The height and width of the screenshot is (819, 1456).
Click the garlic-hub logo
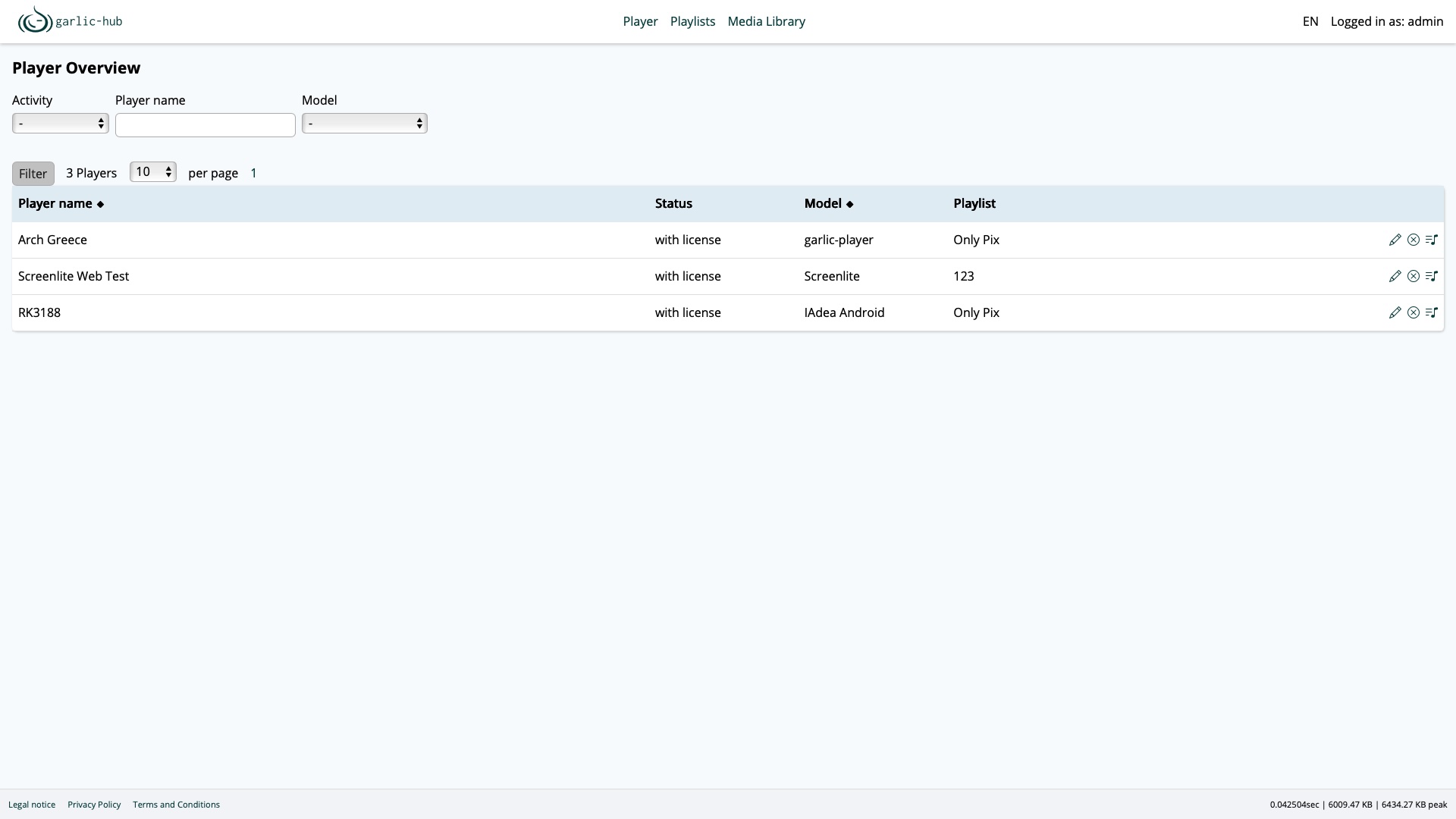click(x=71, y=20)
